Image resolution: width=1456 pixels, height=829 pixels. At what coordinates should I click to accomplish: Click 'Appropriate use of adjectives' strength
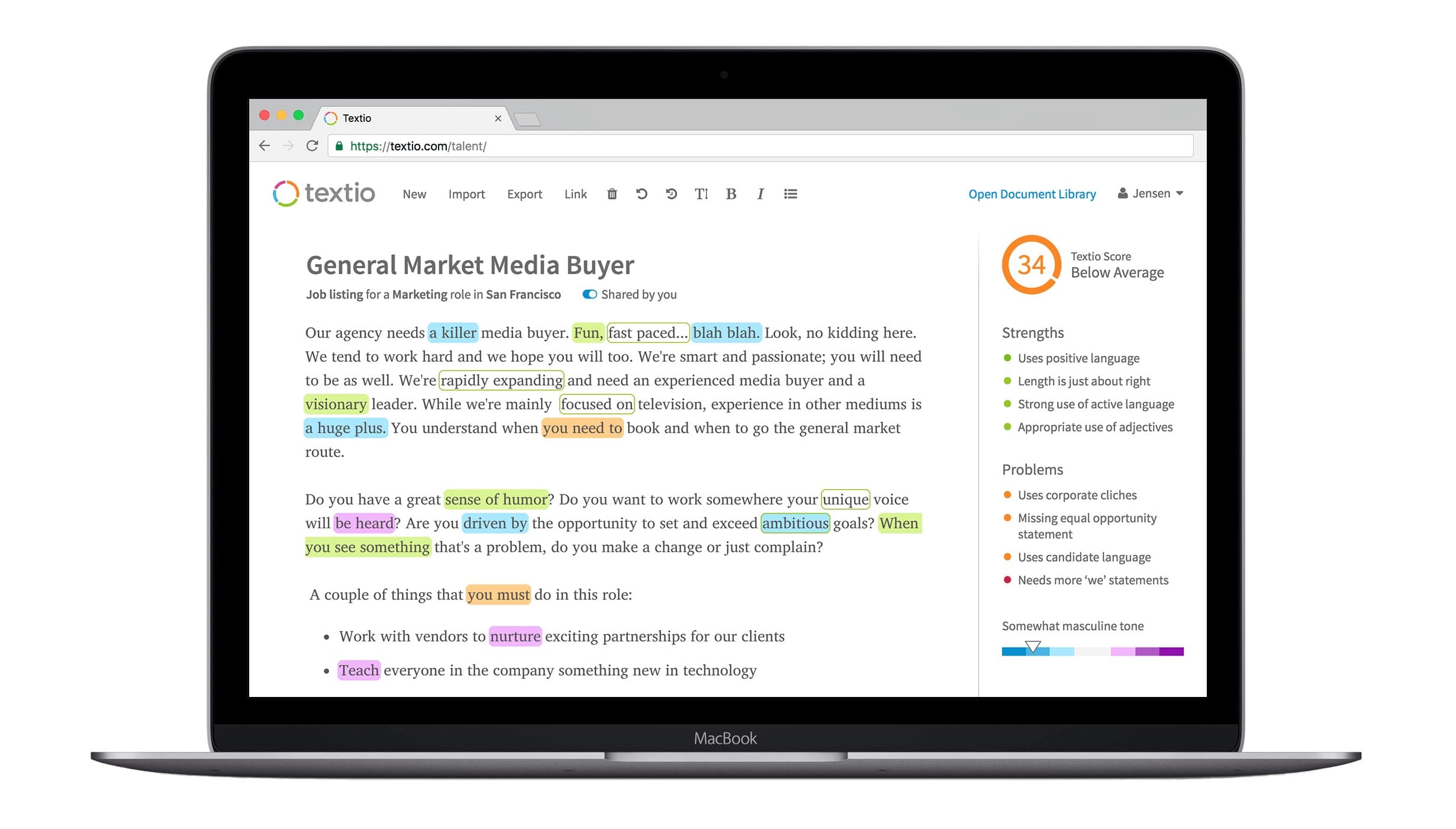tap(1095, 428)
